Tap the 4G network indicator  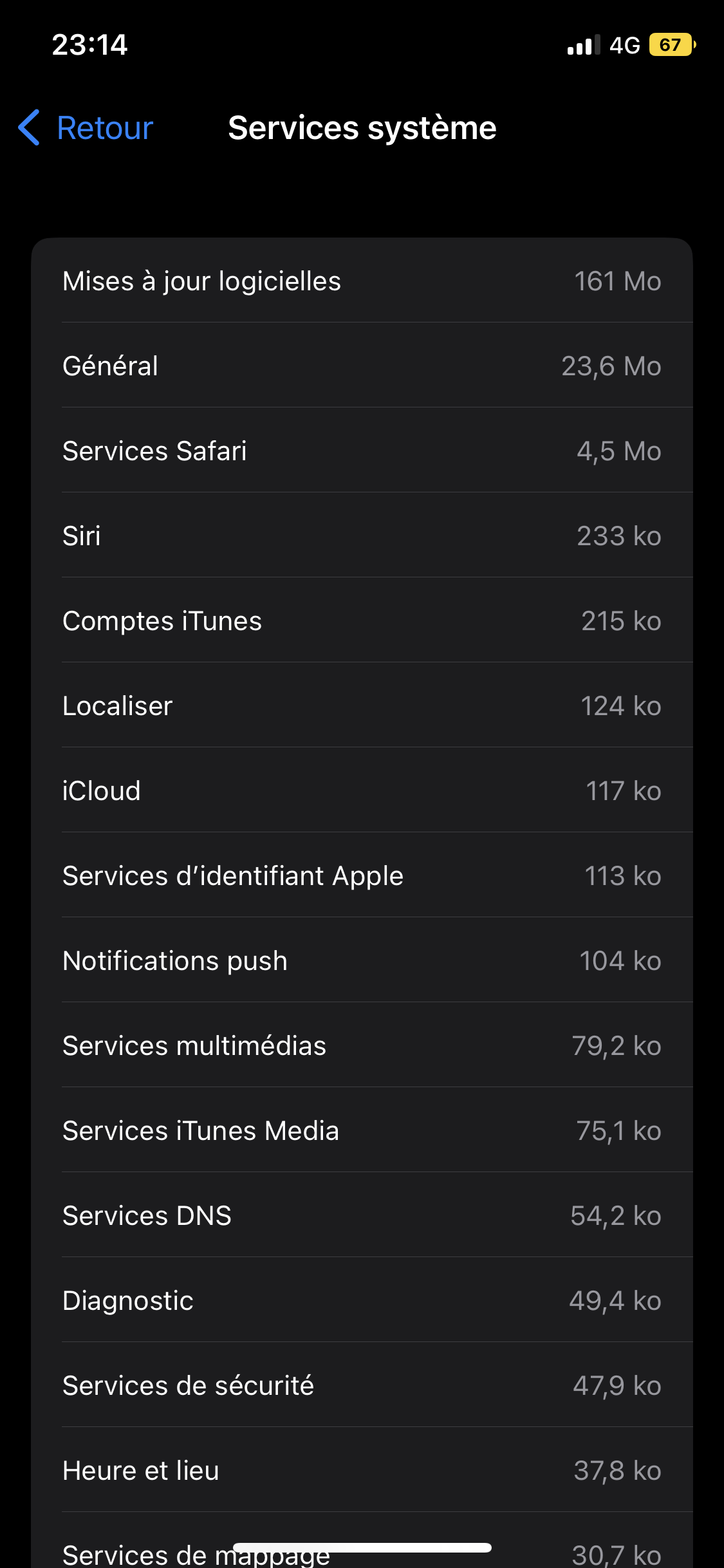tap(625, 45)
